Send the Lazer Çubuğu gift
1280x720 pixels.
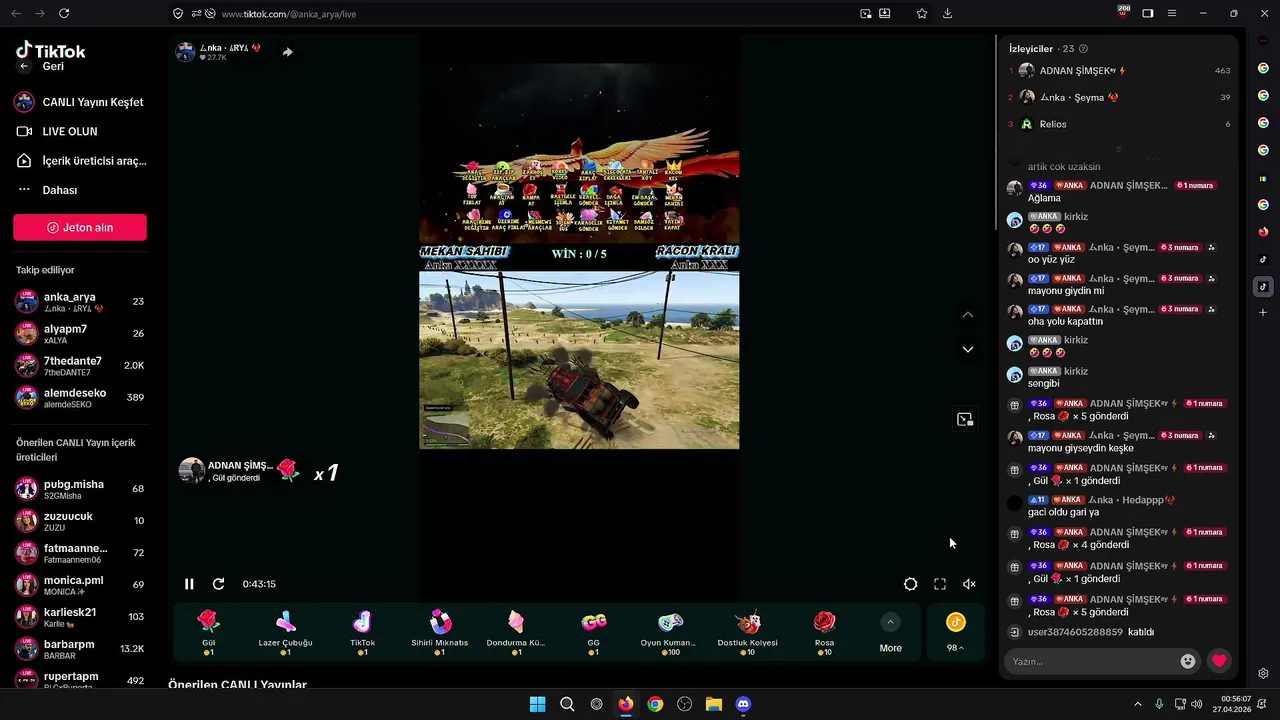285,632
